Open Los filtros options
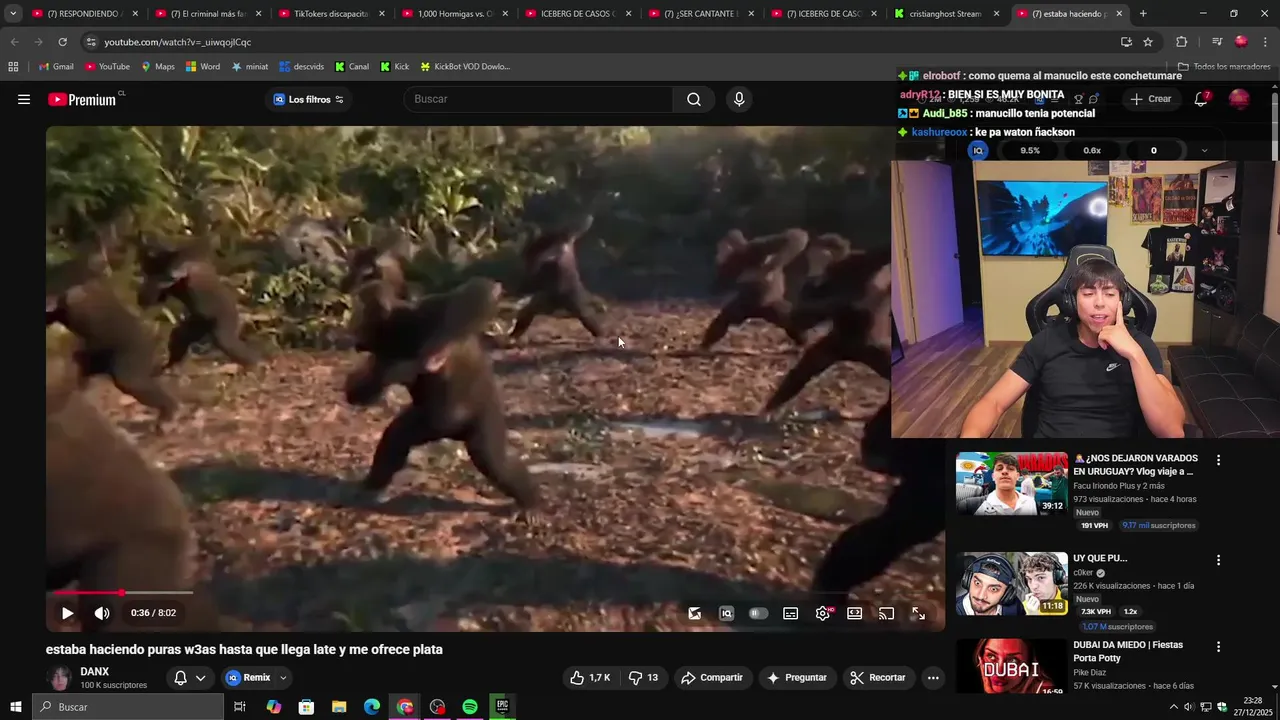The width and height of the screenshot is (1280, 720). coord(308,99)
